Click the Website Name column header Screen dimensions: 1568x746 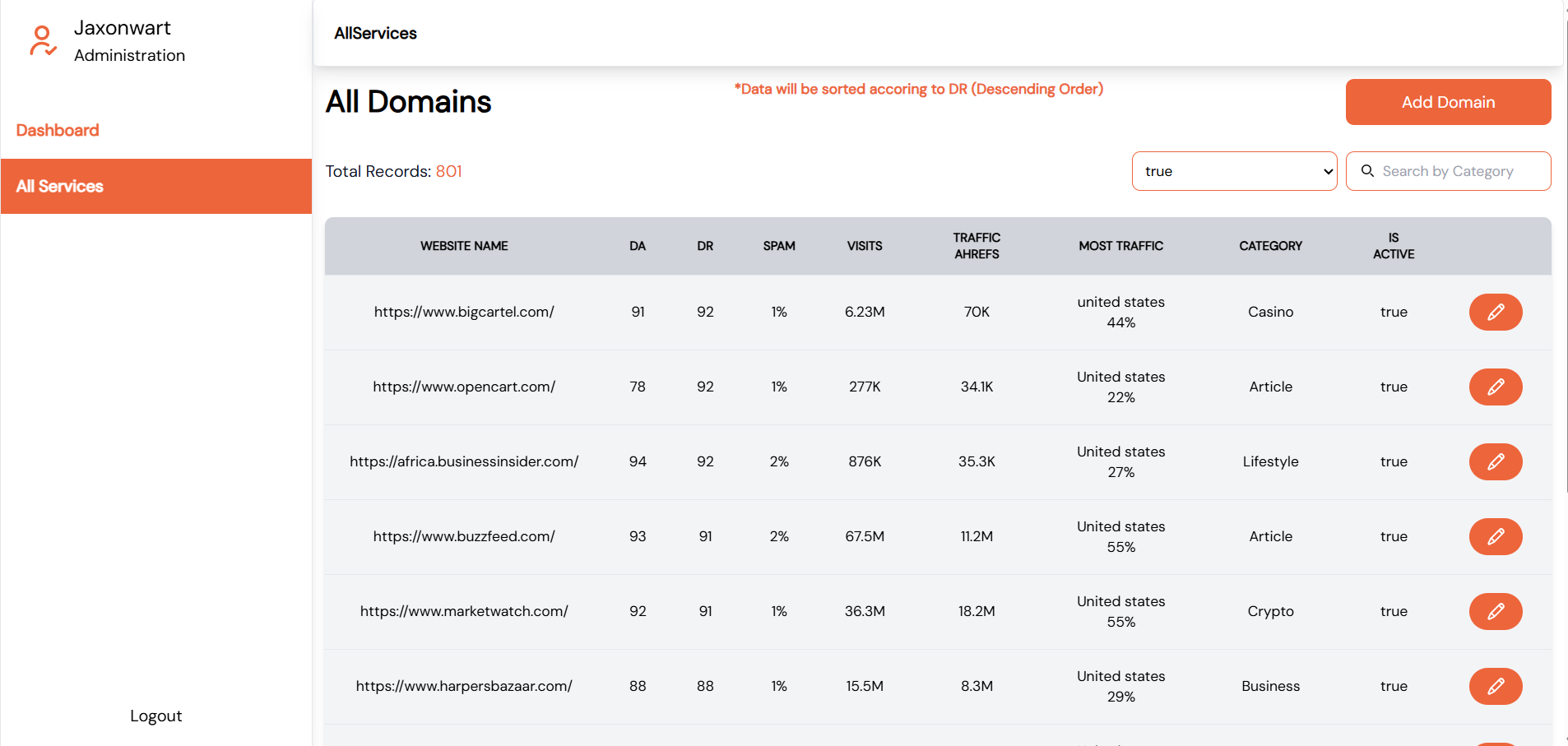(x=464, y=246)
